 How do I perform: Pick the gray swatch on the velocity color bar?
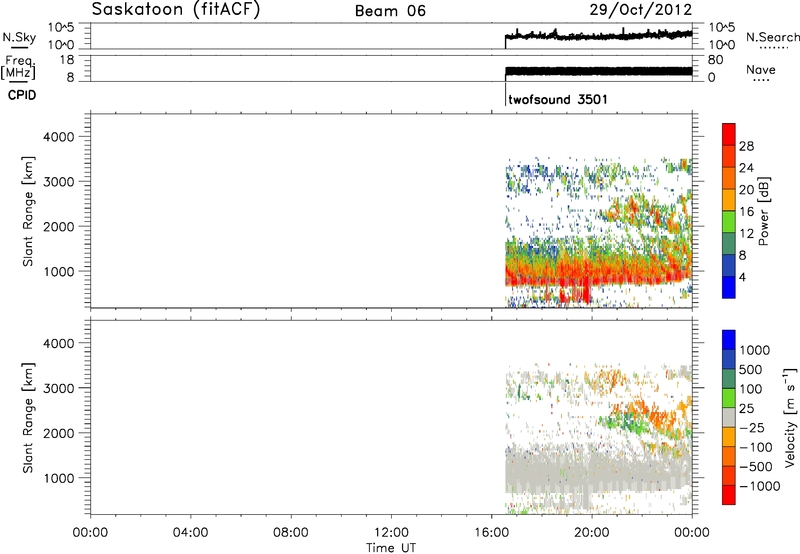(x=729, y=418)
